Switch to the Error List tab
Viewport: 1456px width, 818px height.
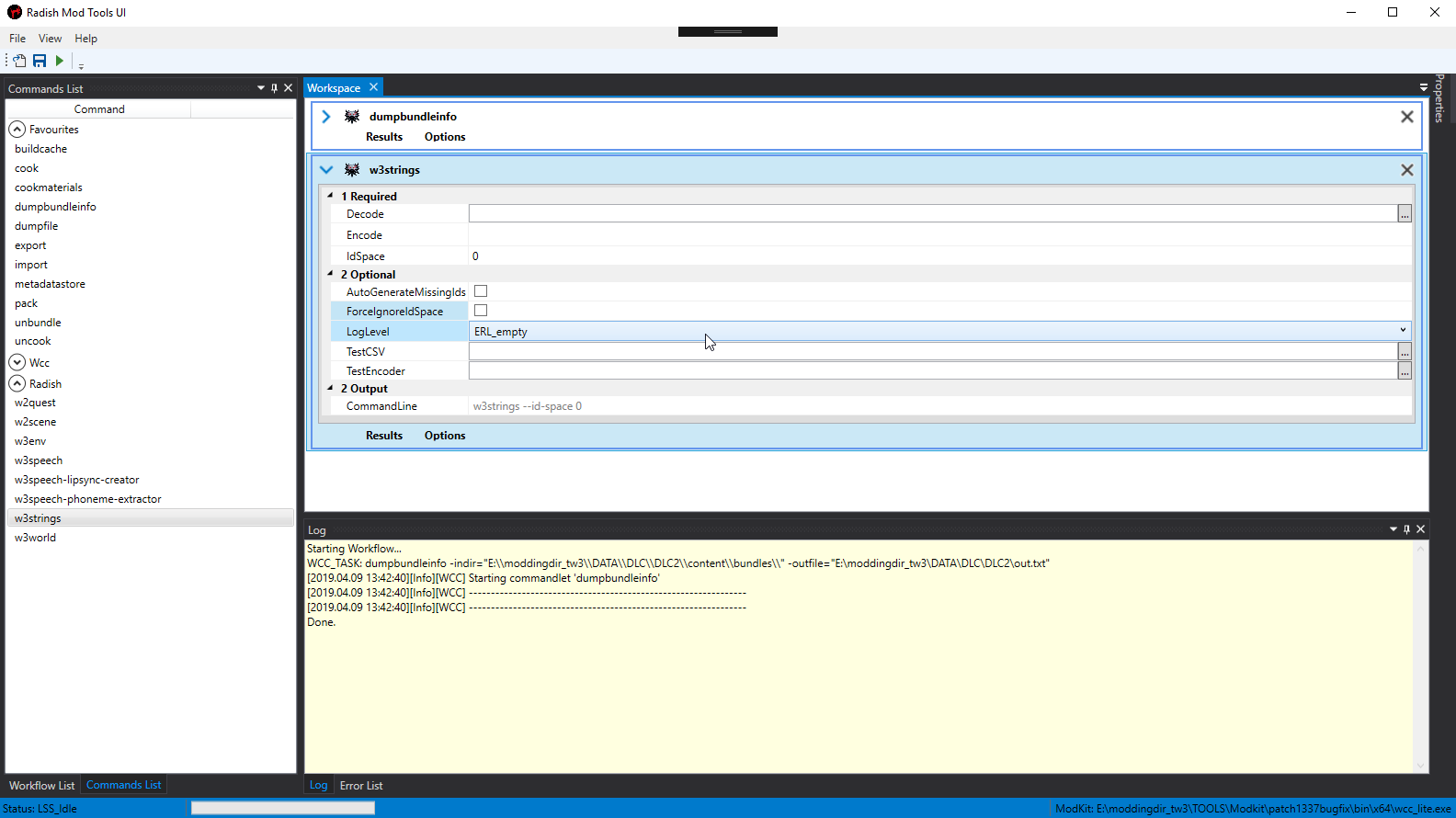tap(361, 786)
